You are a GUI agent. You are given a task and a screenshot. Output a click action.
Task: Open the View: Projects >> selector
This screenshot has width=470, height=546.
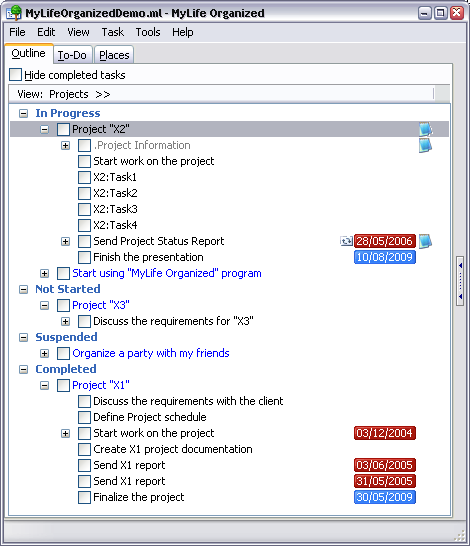tap(64, 94)
